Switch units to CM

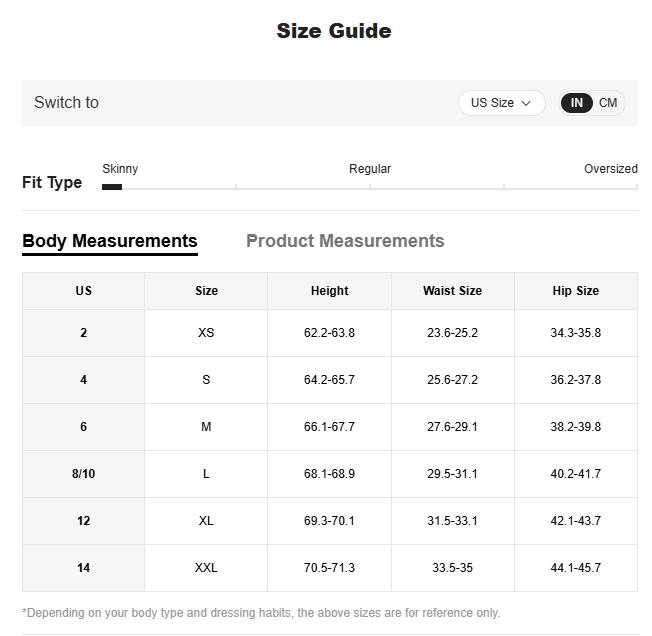point(608,103)
